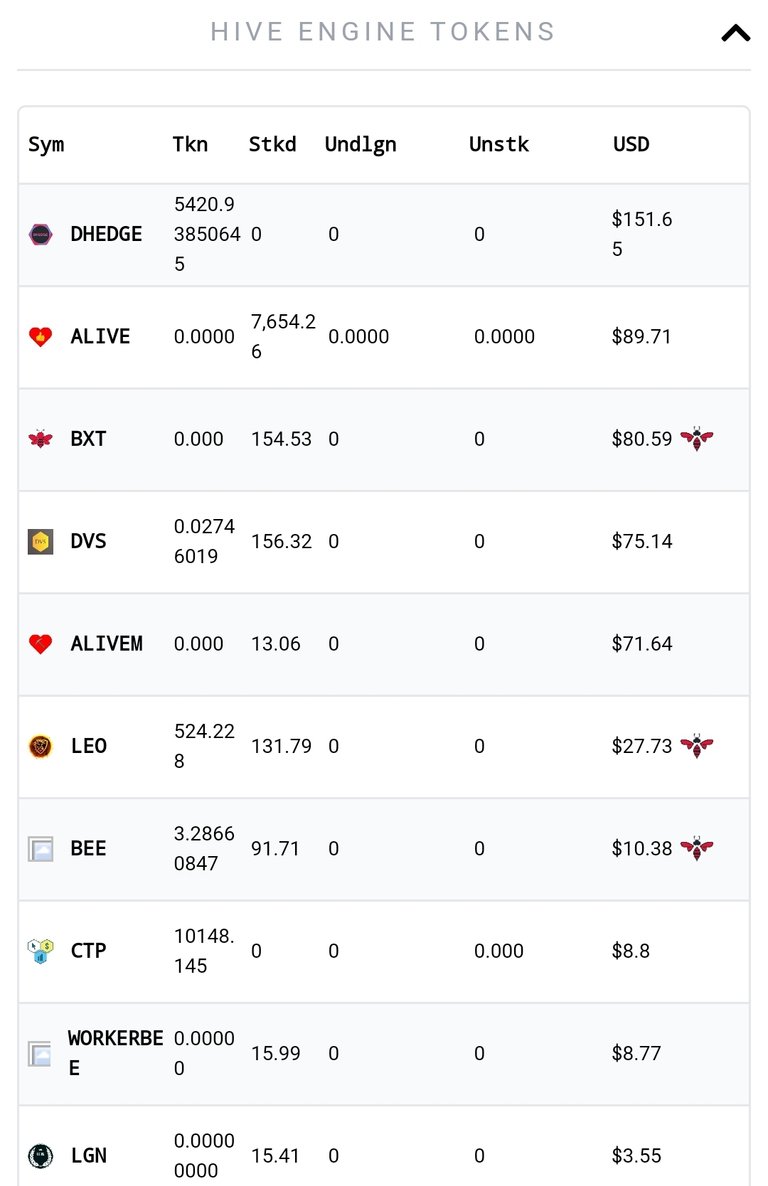Click the BEE placeholder image icon
The image size is (768, 1186).
41,849
